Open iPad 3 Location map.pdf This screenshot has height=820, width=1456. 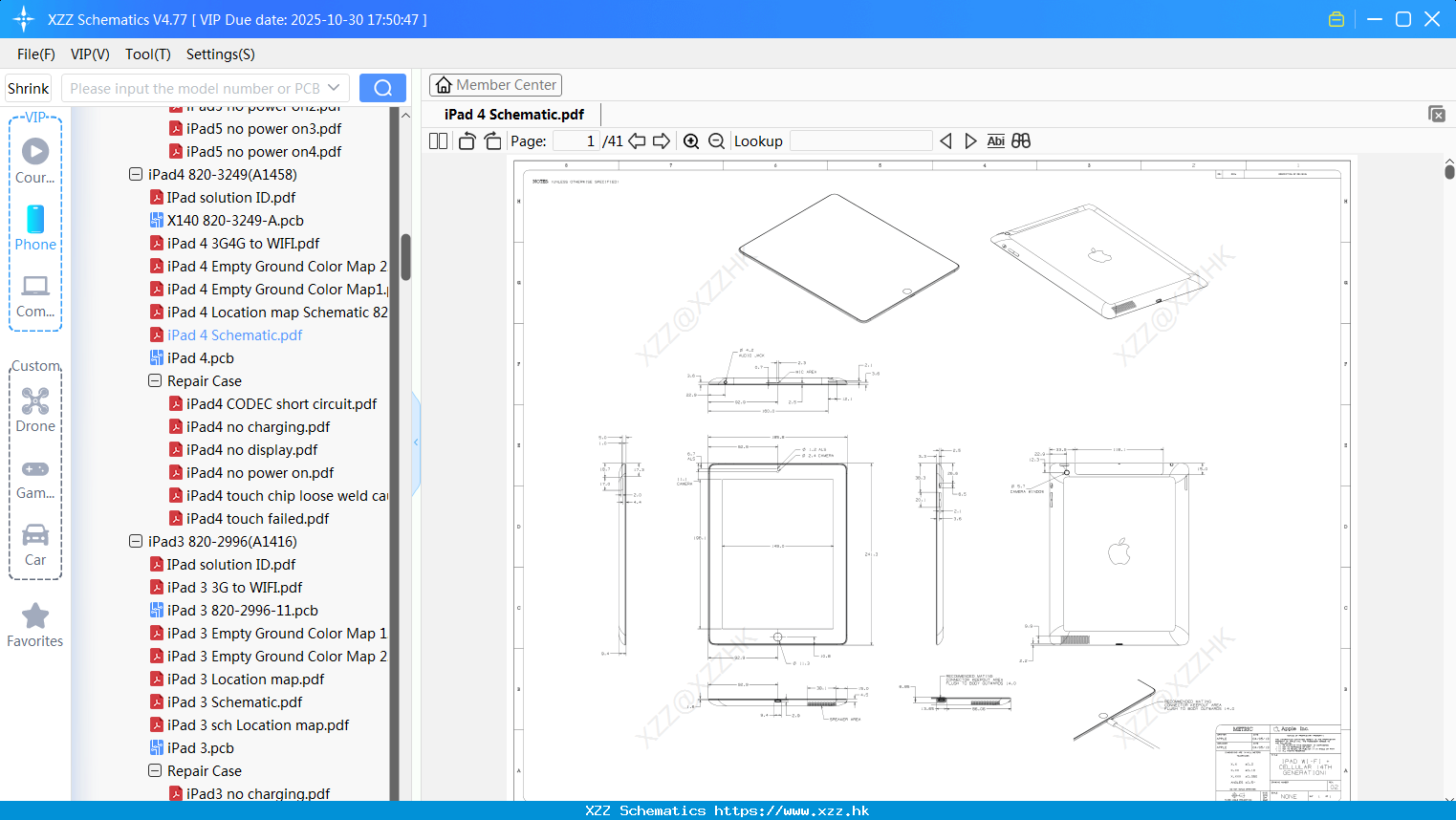pos(246,680)
